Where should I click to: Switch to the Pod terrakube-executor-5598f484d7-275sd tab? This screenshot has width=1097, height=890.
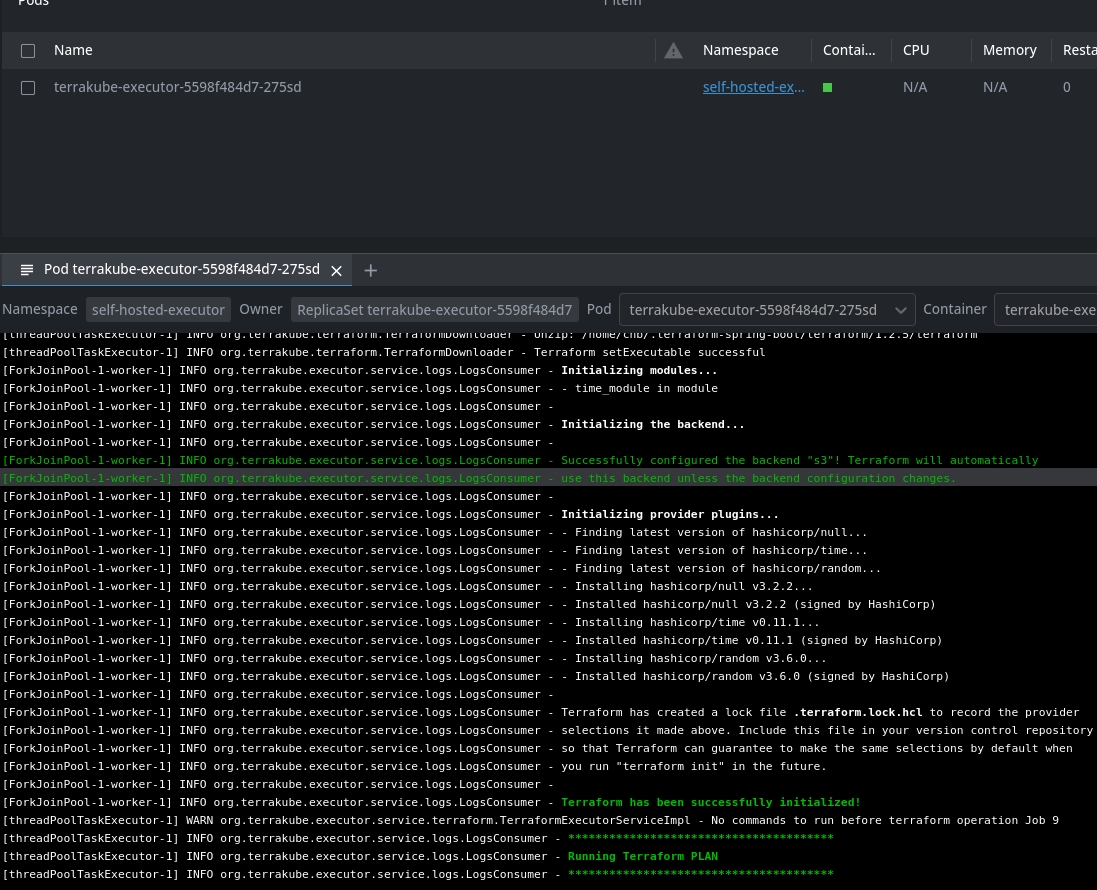[x=182, y=270]
